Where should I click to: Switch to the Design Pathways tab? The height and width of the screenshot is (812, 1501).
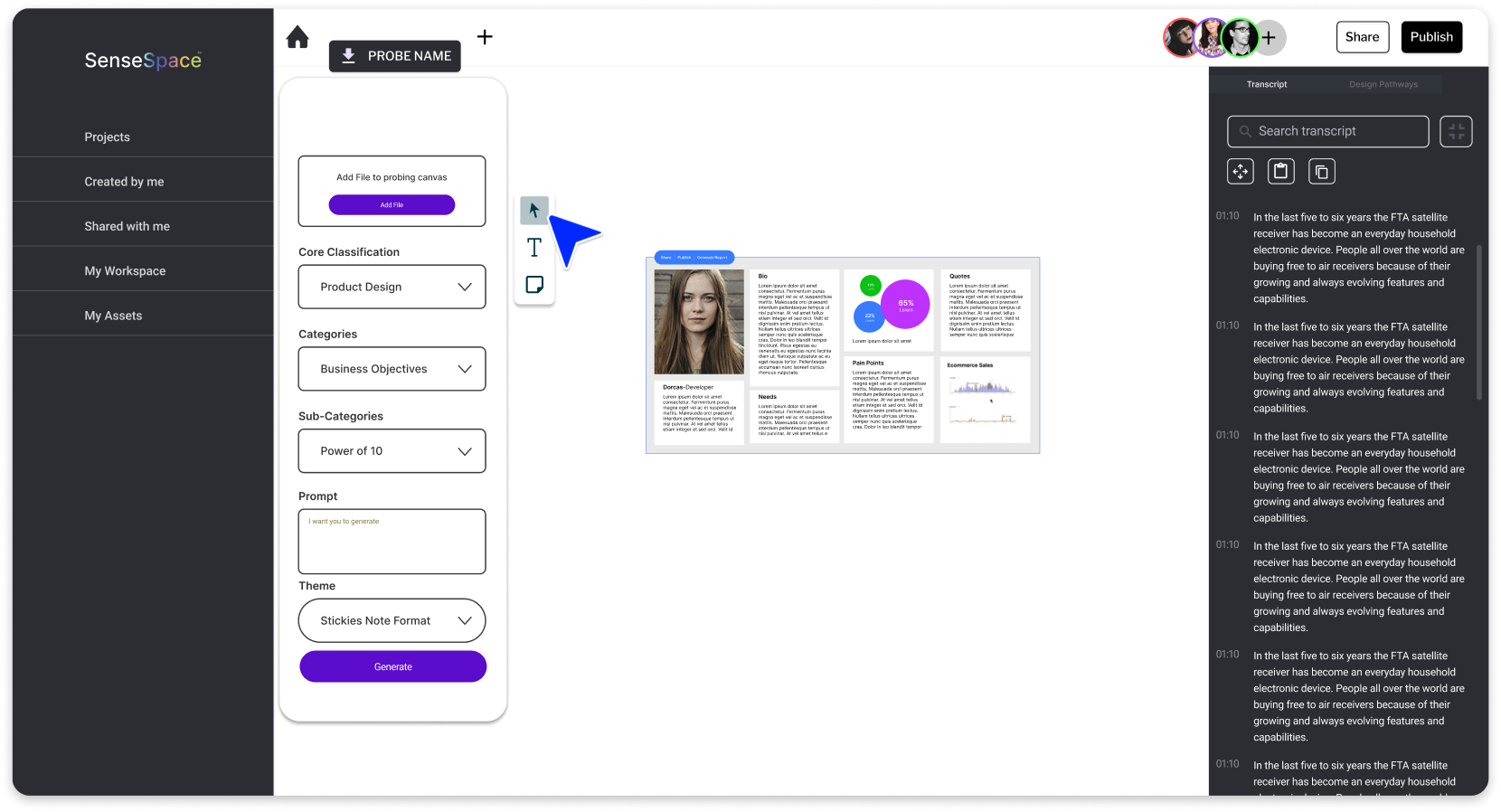[1383, 84]
